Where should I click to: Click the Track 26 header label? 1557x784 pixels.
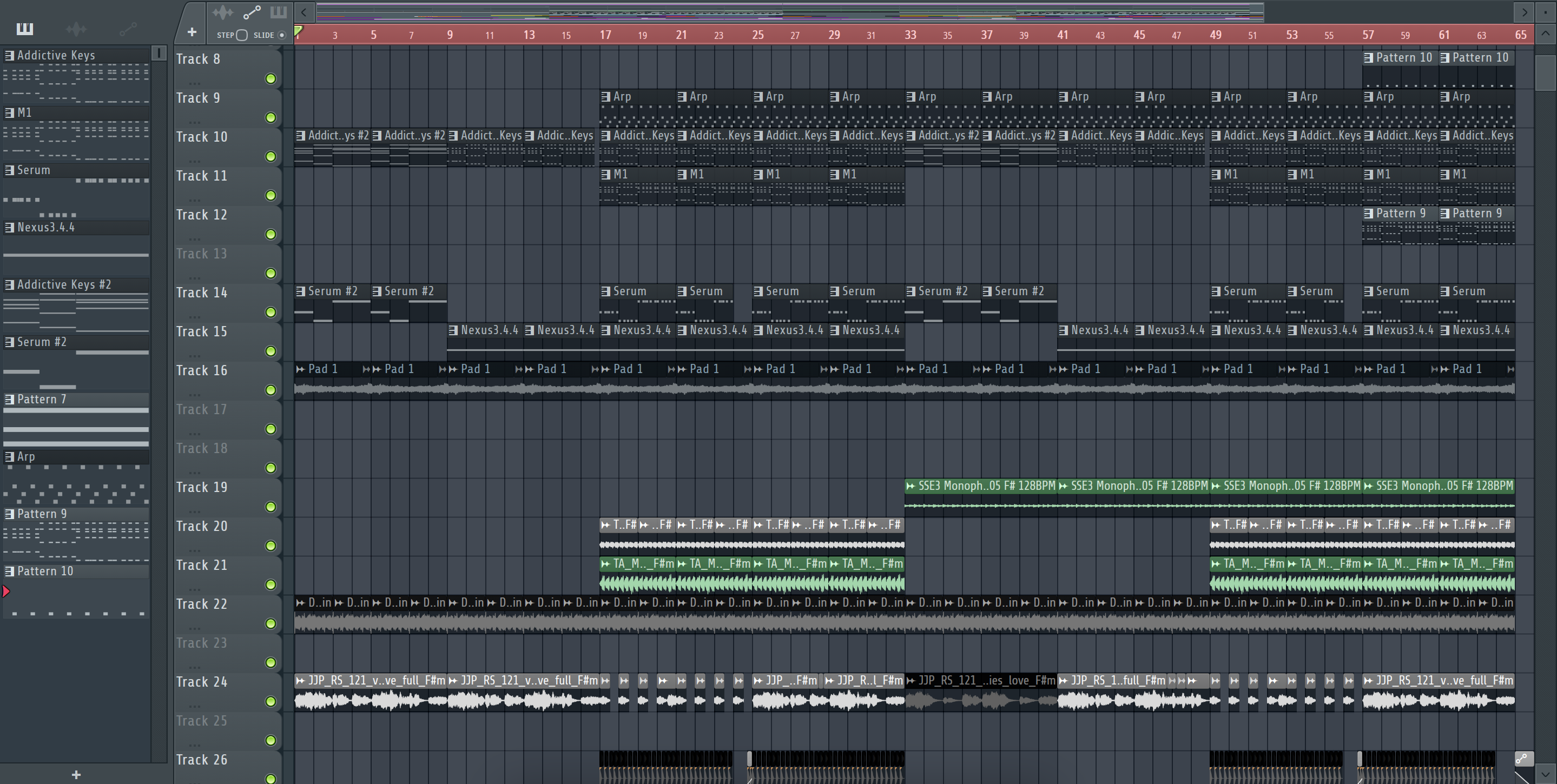tap(202, 760)
